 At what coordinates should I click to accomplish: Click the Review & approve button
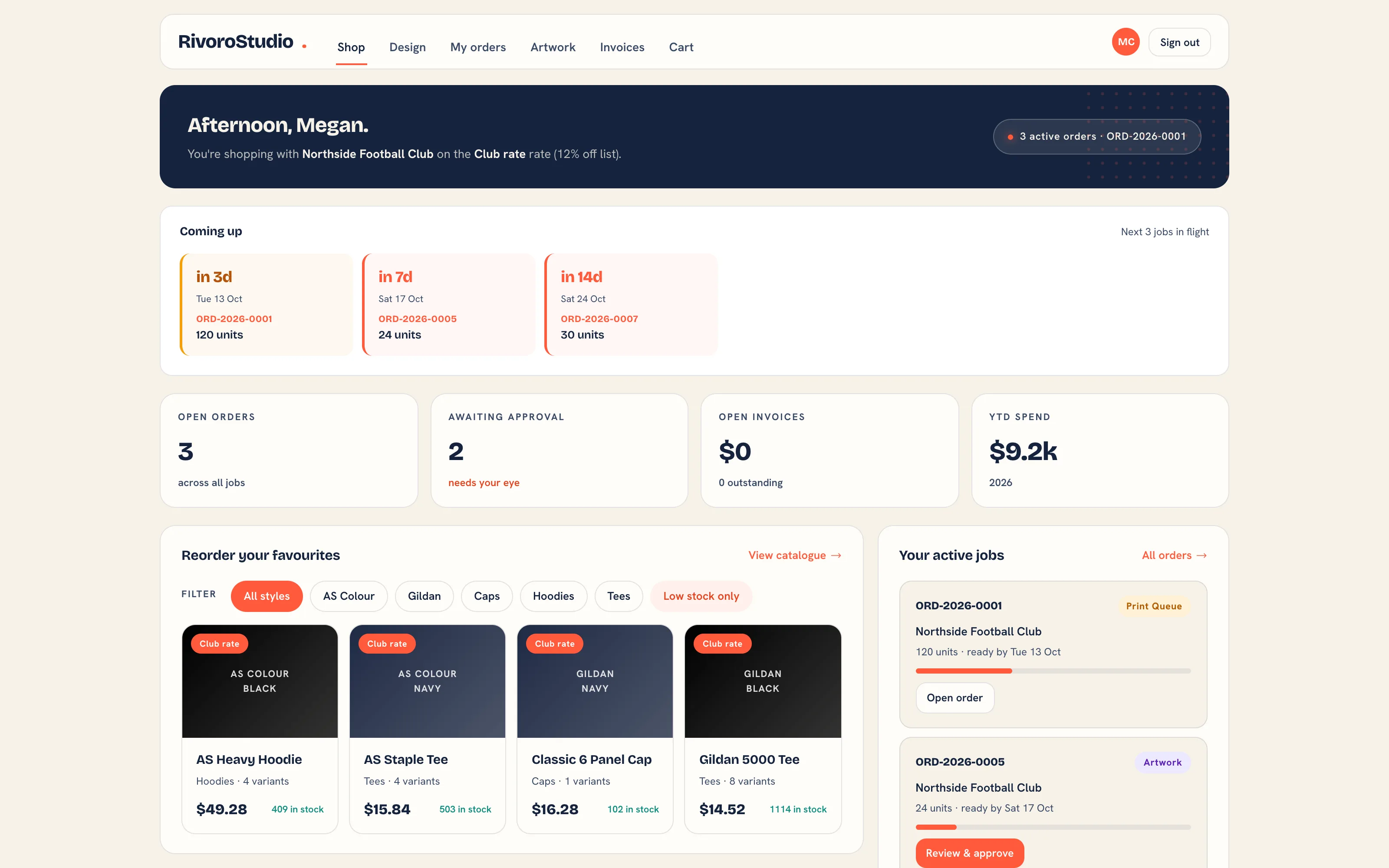[x=969, y=853]
